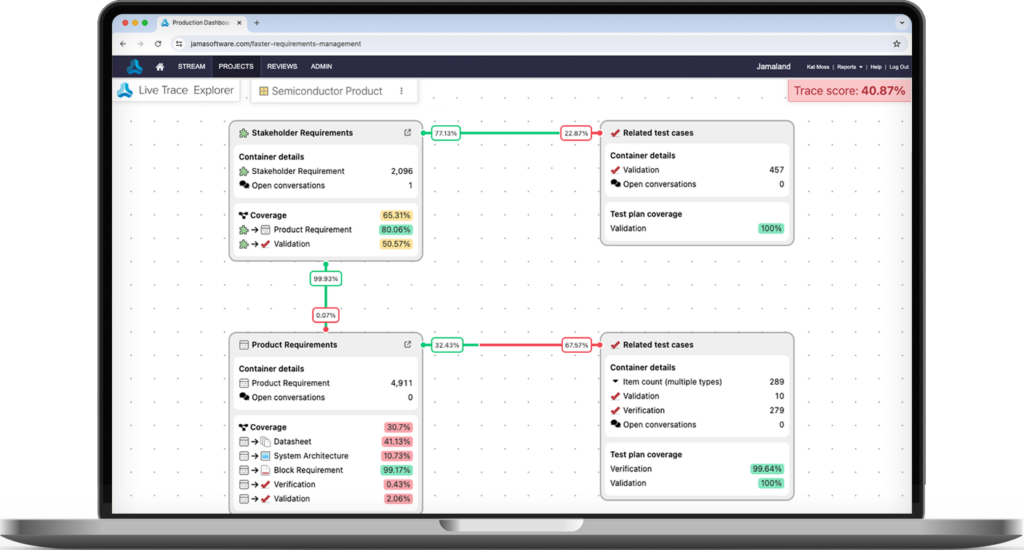Click the 99.17% Block Requirement value
This screenshot has width=1024, height=550.
396,470
